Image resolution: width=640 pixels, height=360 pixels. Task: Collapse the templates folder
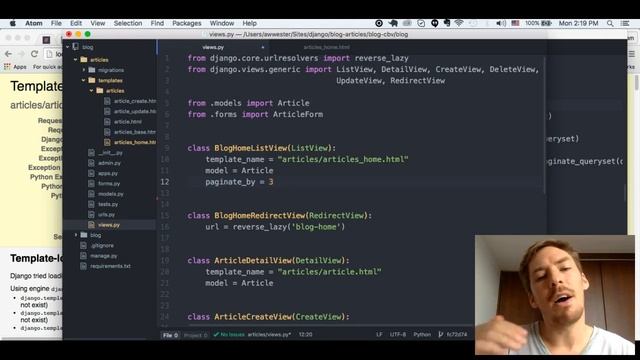[x=83, y=80]
